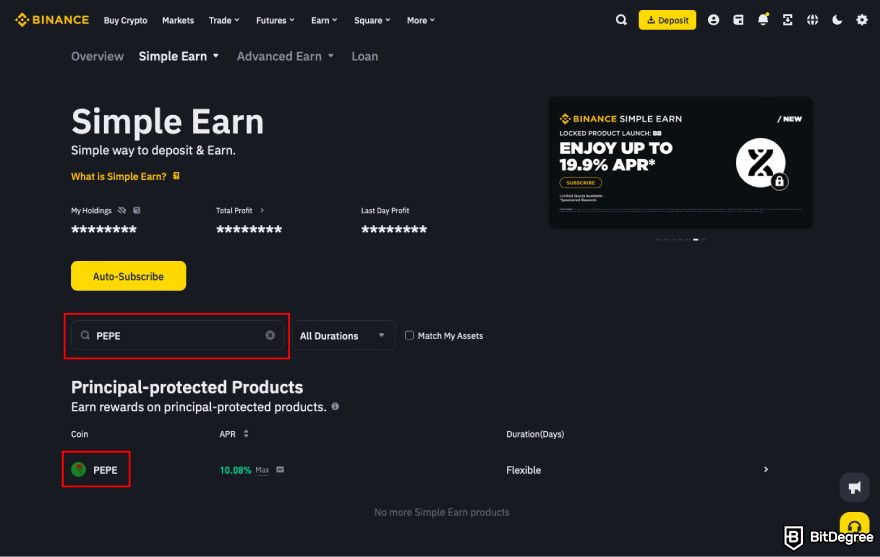Screen dimensions: 880x557
Task: Open Markets page
Action: pyautogui.click(x=178, y=20)
